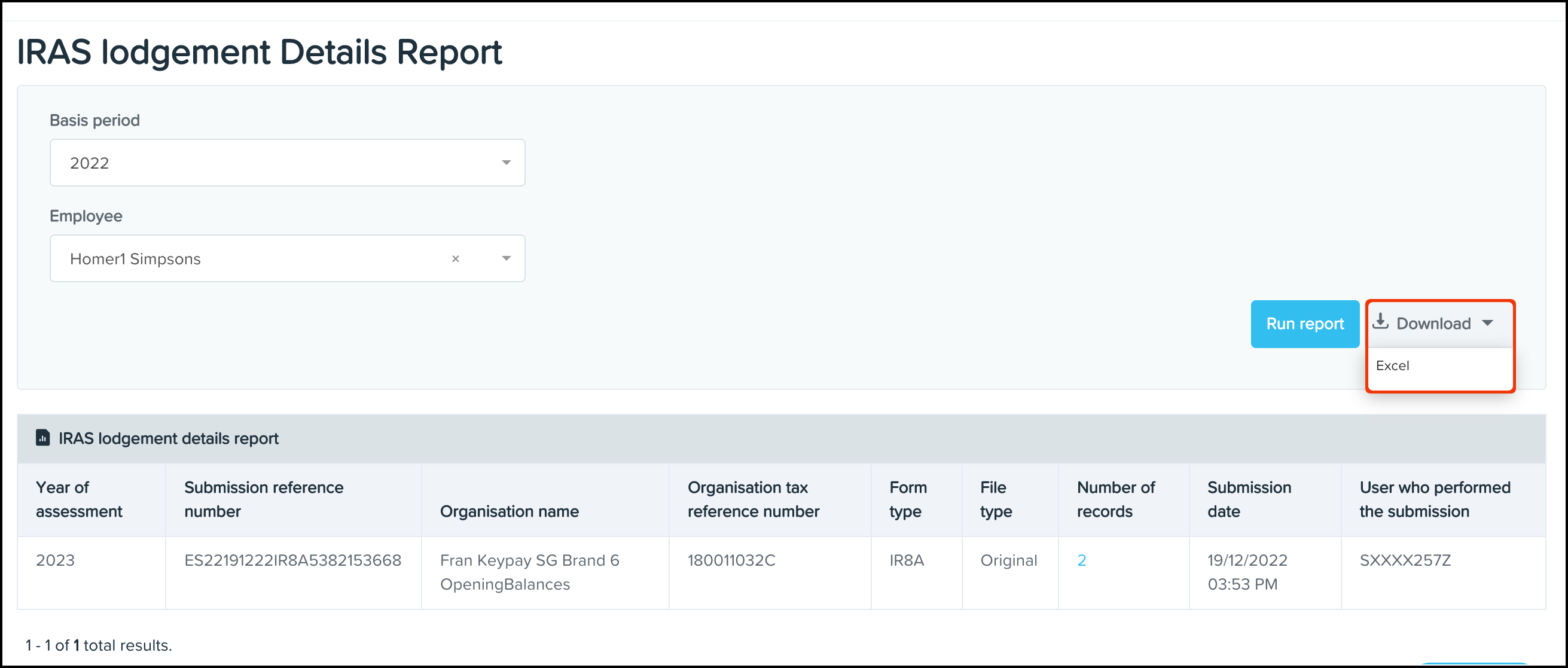Click the Run report button

tap(1304, 324)
